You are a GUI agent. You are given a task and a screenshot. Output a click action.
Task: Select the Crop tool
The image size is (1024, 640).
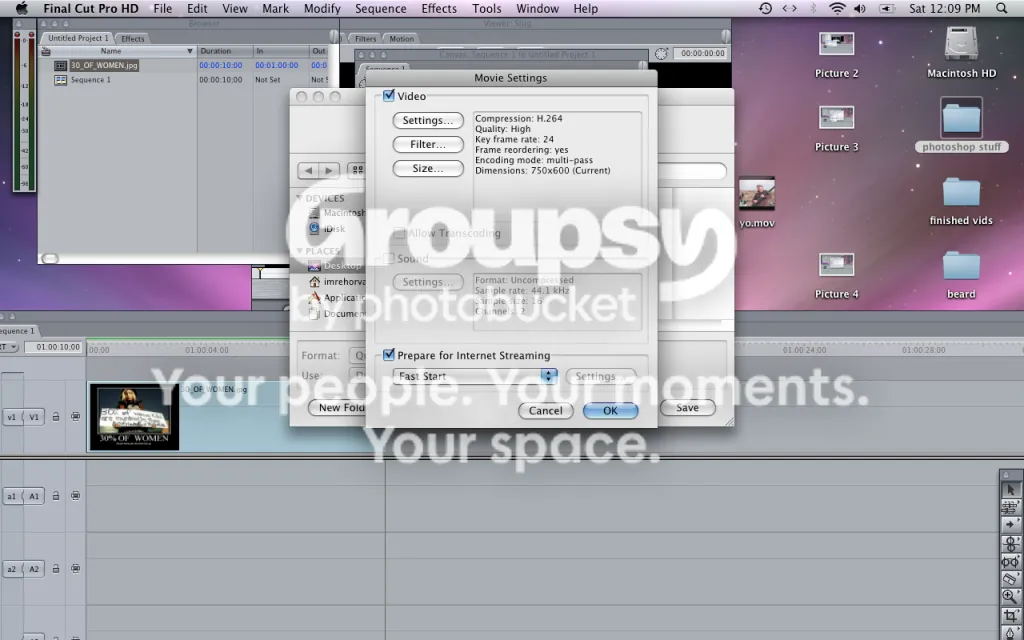pos(1010,615)
